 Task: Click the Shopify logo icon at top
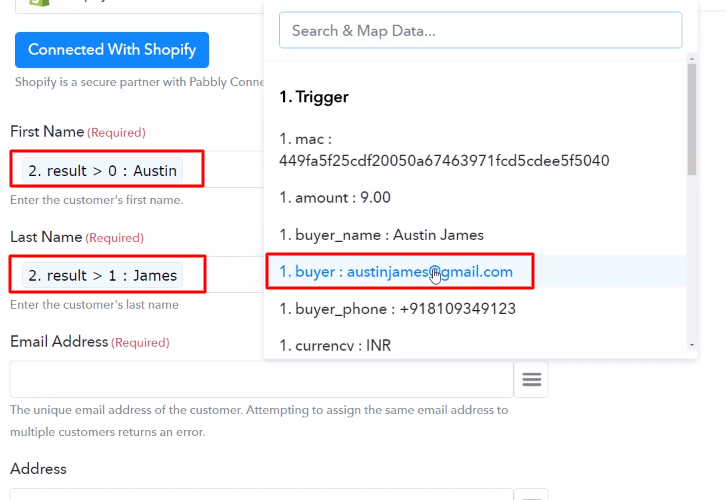(x=39, y=4)
